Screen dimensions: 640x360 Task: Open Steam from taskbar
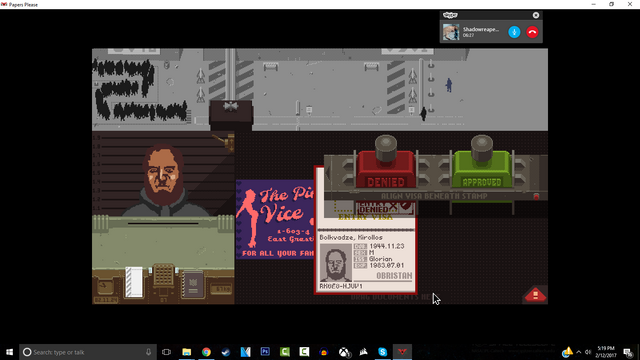coord(226,352)
